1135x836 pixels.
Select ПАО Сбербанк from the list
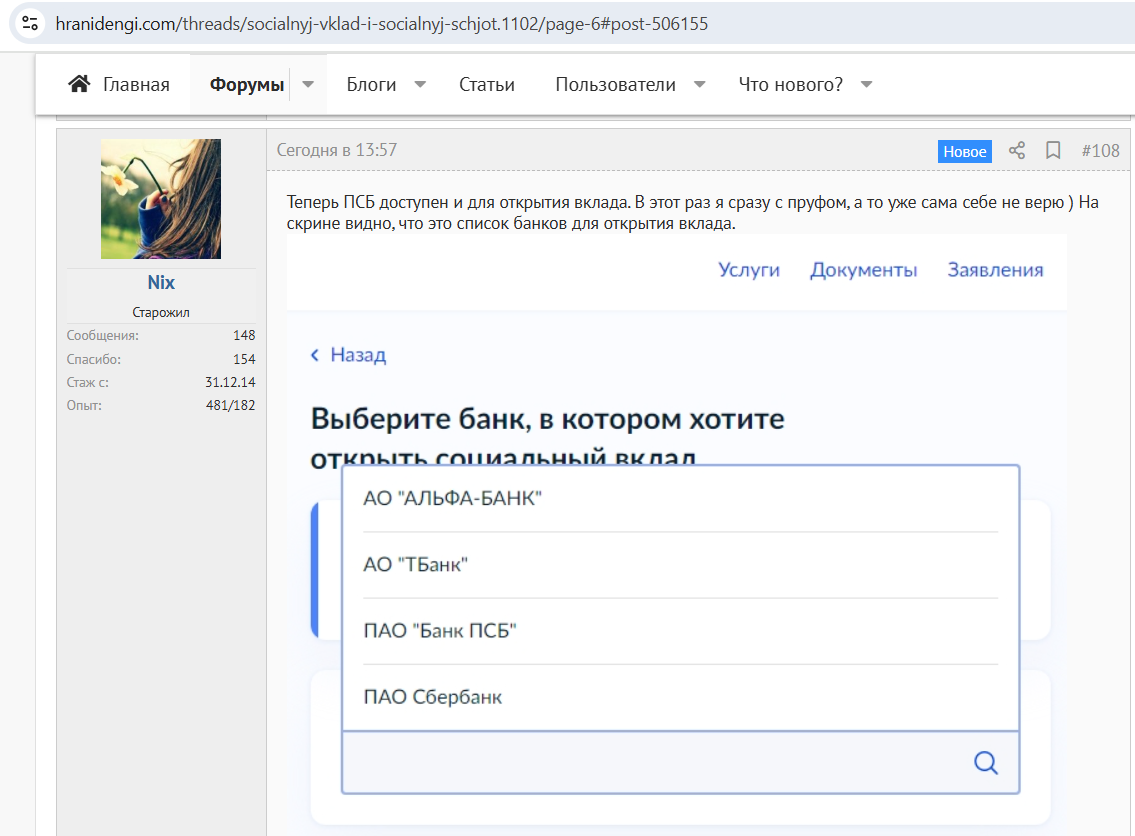[680, 697]
